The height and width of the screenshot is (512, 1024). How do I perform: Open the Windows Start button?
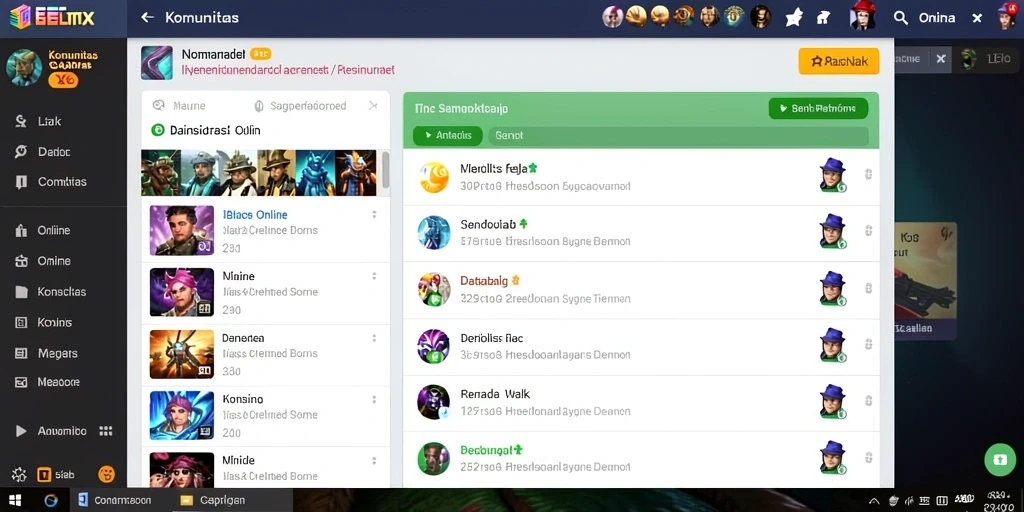click(x=14, y=501)
